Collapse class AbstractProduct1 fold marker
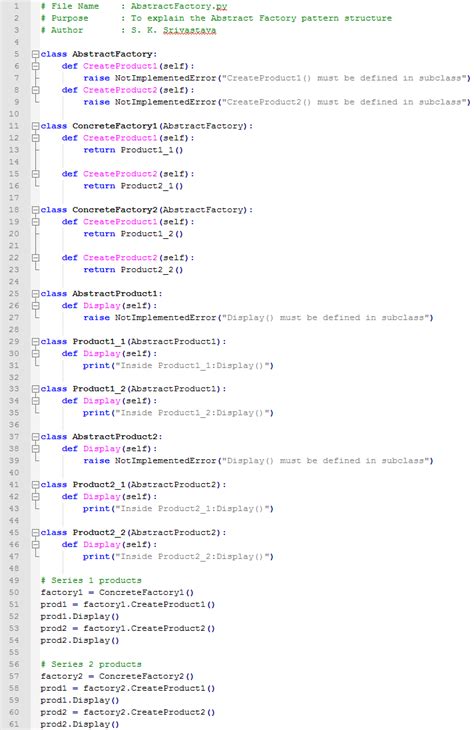The image size is (474, 730). (35, 293)
